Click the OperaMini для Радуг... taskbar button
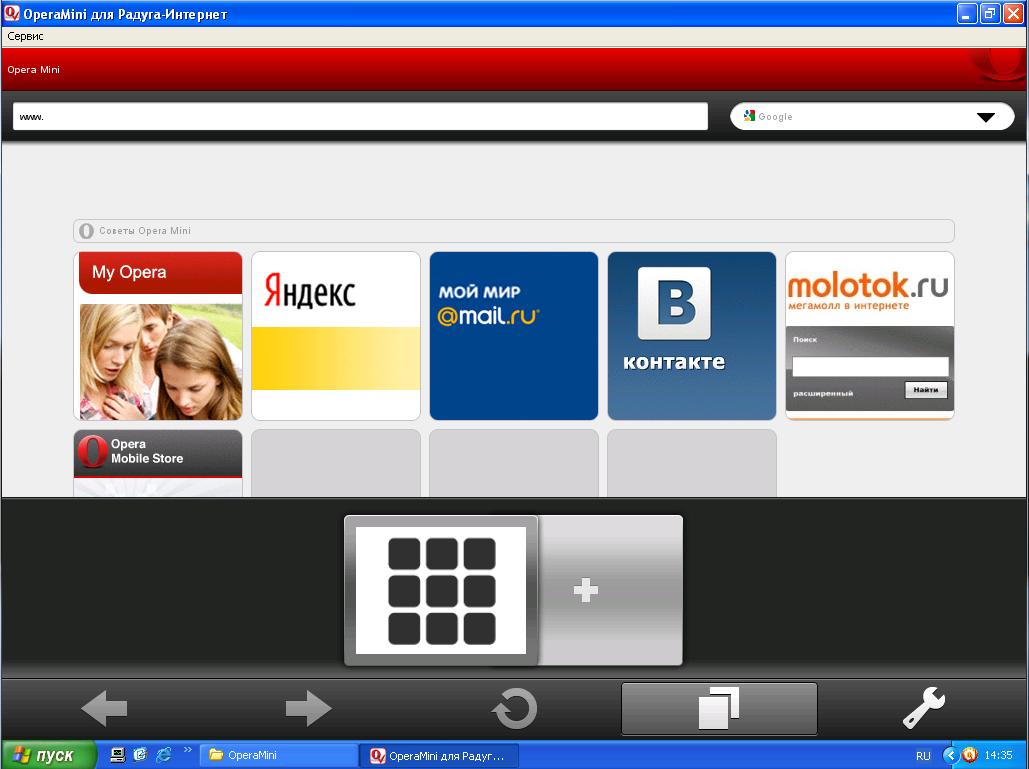Screen dimensions: 1029x769 [x=440, y=755]
